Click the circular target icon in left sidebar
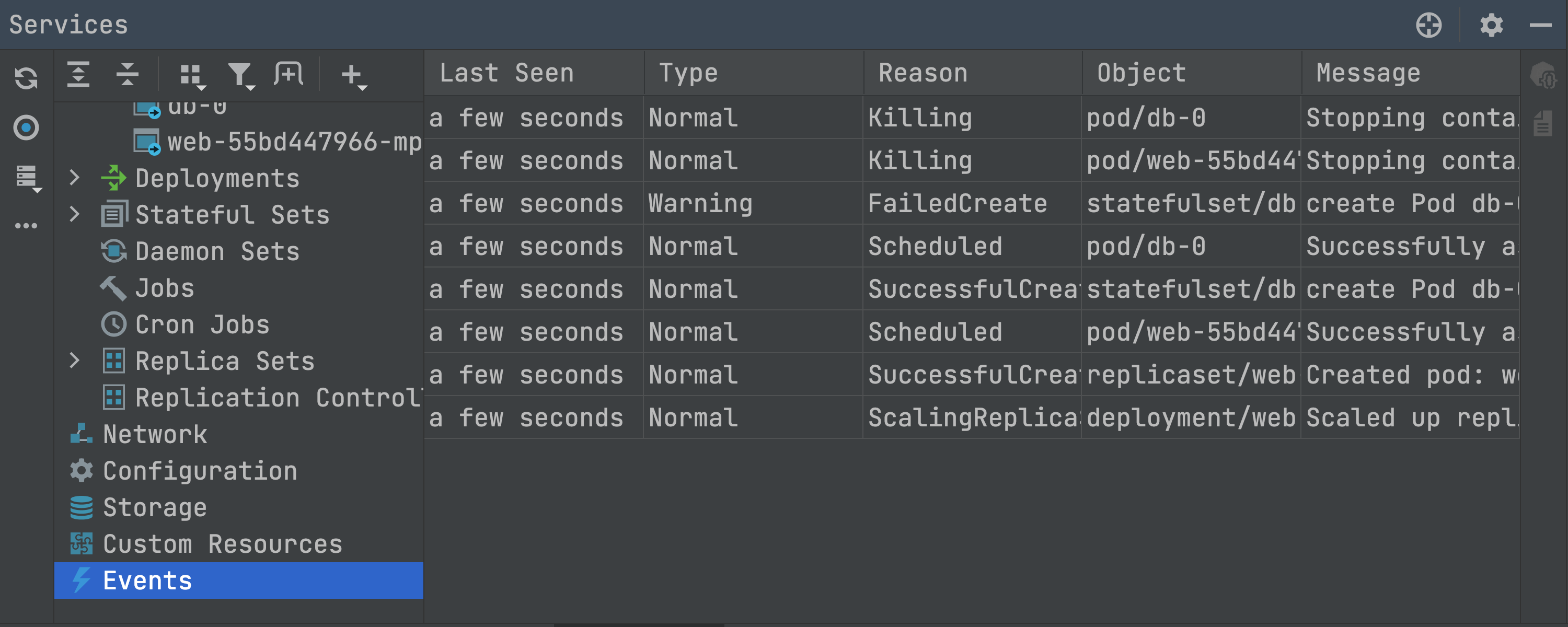Image resolution: width=1568 pixels, height=627 pixels. point(26,128)
